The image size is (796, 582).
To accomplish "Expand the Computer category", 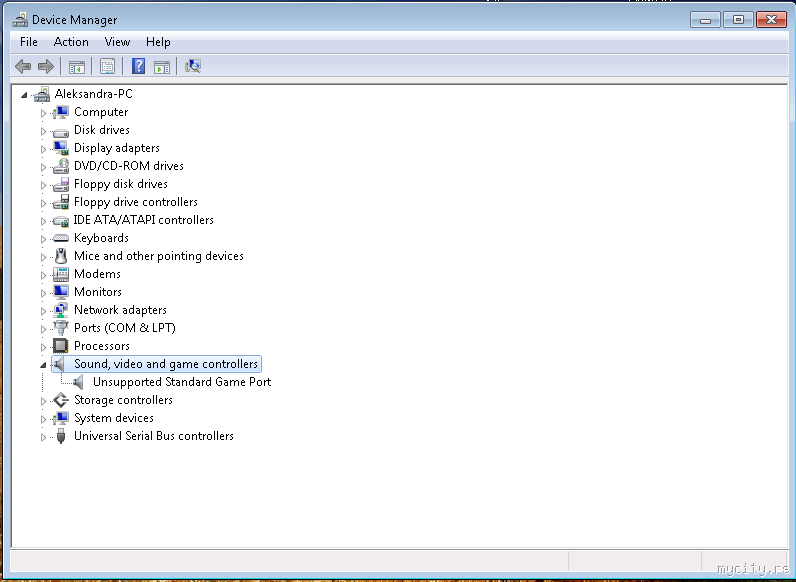I will pos(43,113).
